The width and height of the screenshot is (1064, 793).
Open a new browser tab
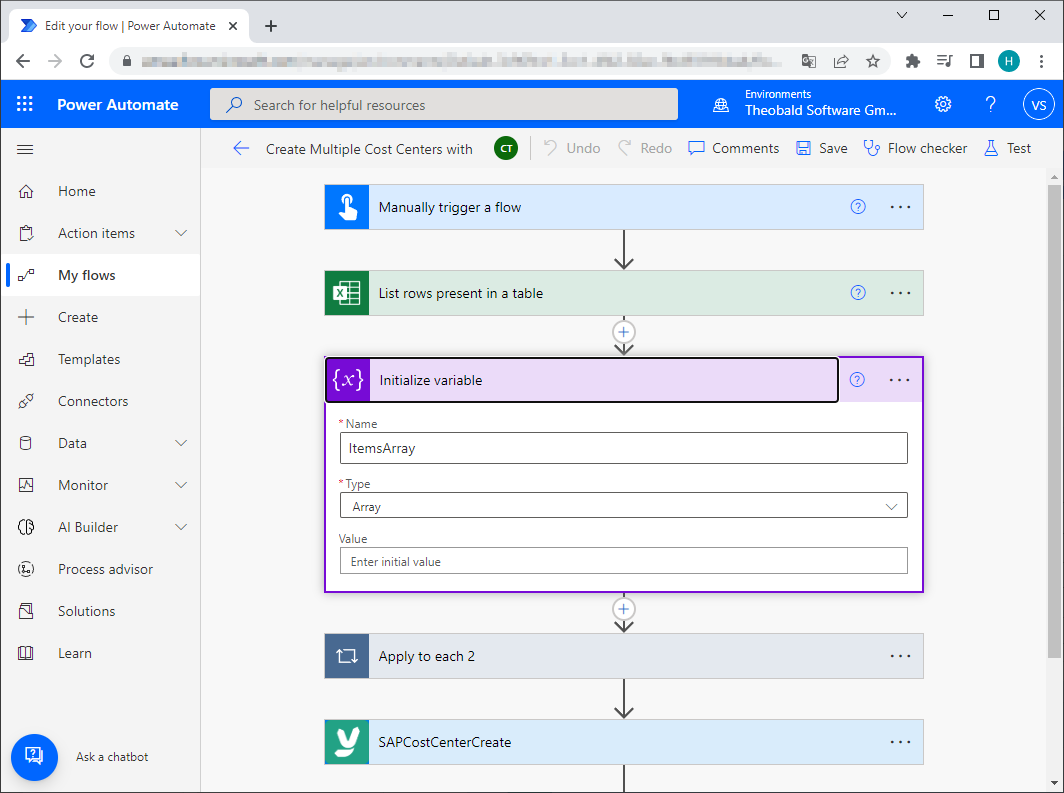click(271, 26)
